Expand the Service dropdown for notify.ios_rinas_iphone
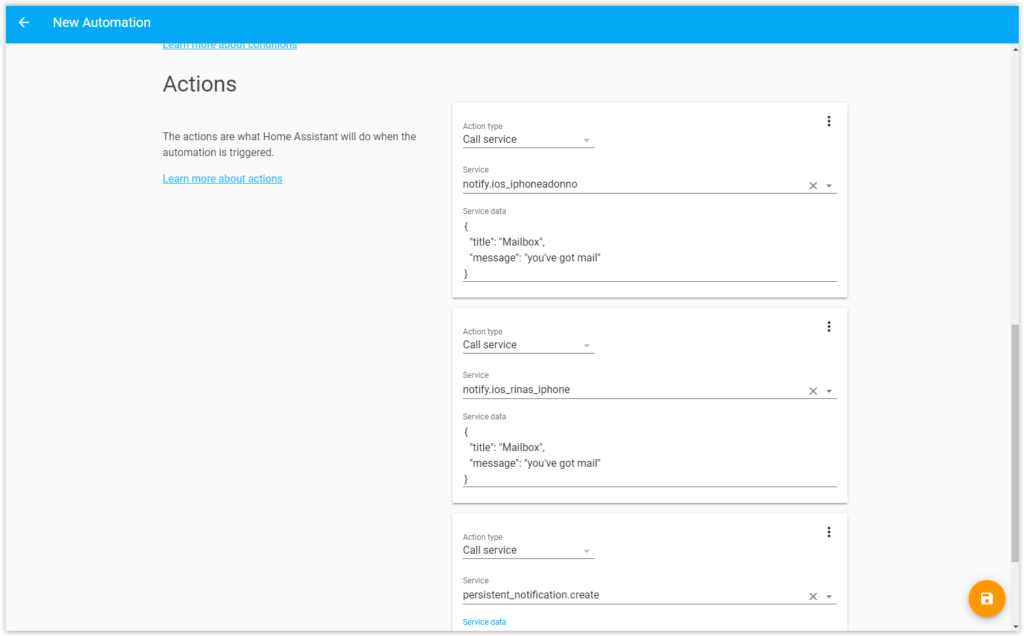This screenshot has height=636, width=1024. pos(831,390)
